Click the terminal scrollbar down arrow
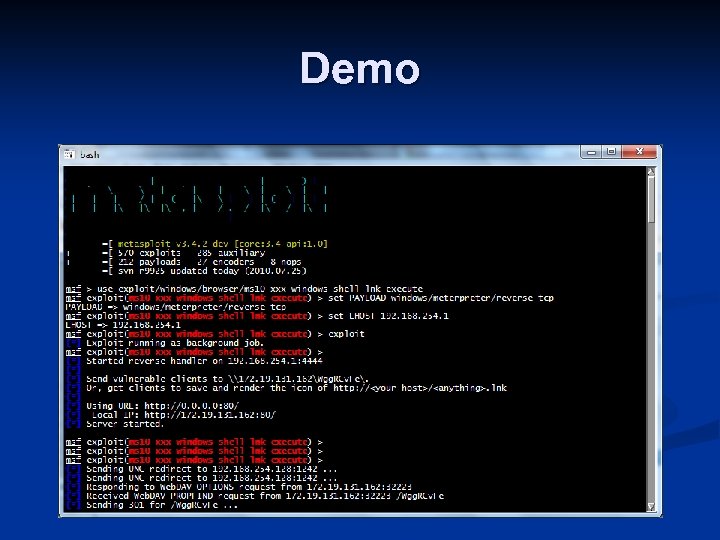This screenshot has width=720, height=540. (x=651, y=506)
